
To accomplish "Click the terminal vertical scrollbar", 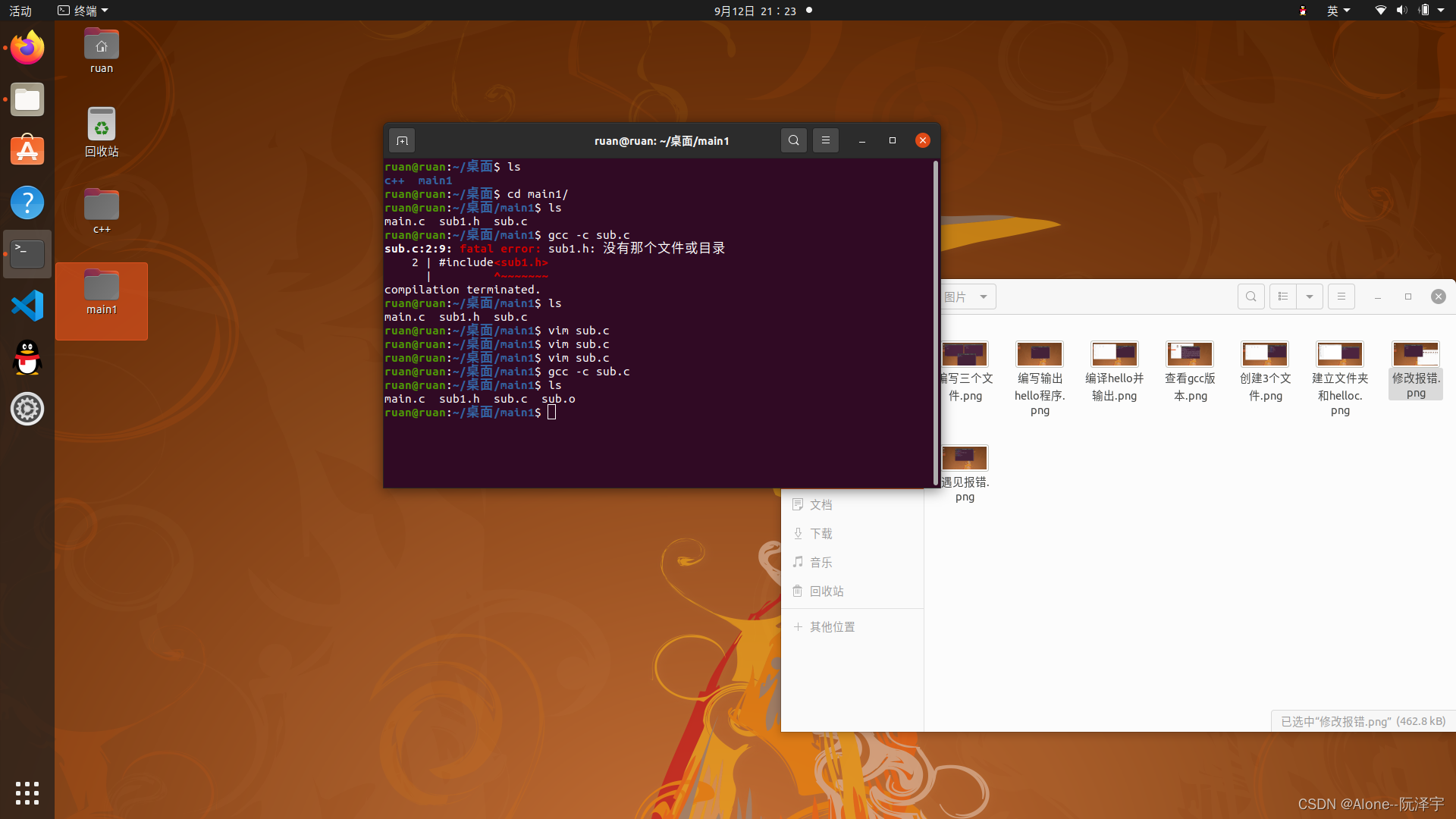I will (936, 322).
